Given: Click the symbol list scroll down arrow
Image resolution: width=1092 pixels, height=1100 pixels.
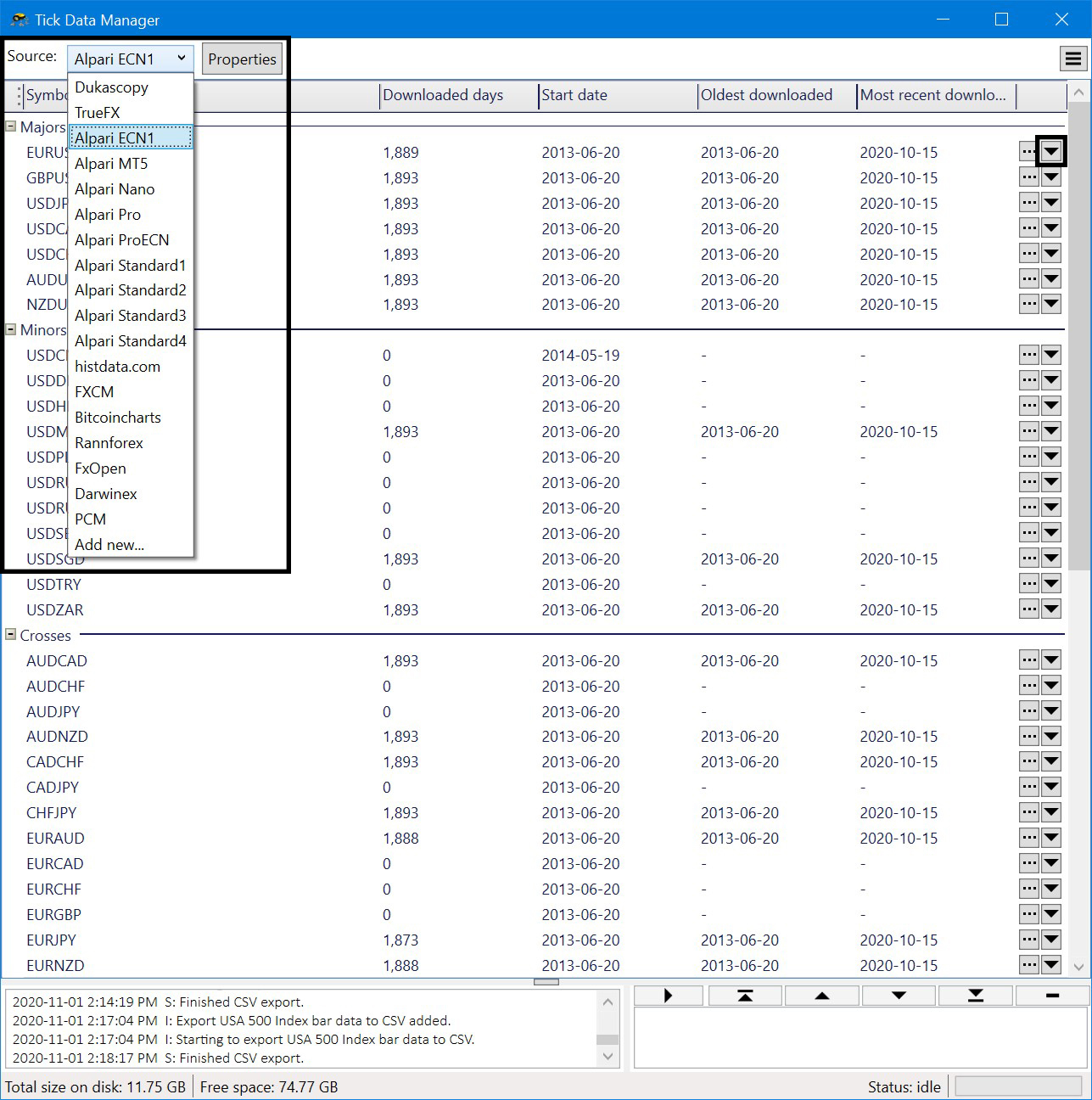Looking at the screenshot, I should tap(1078, 967).
